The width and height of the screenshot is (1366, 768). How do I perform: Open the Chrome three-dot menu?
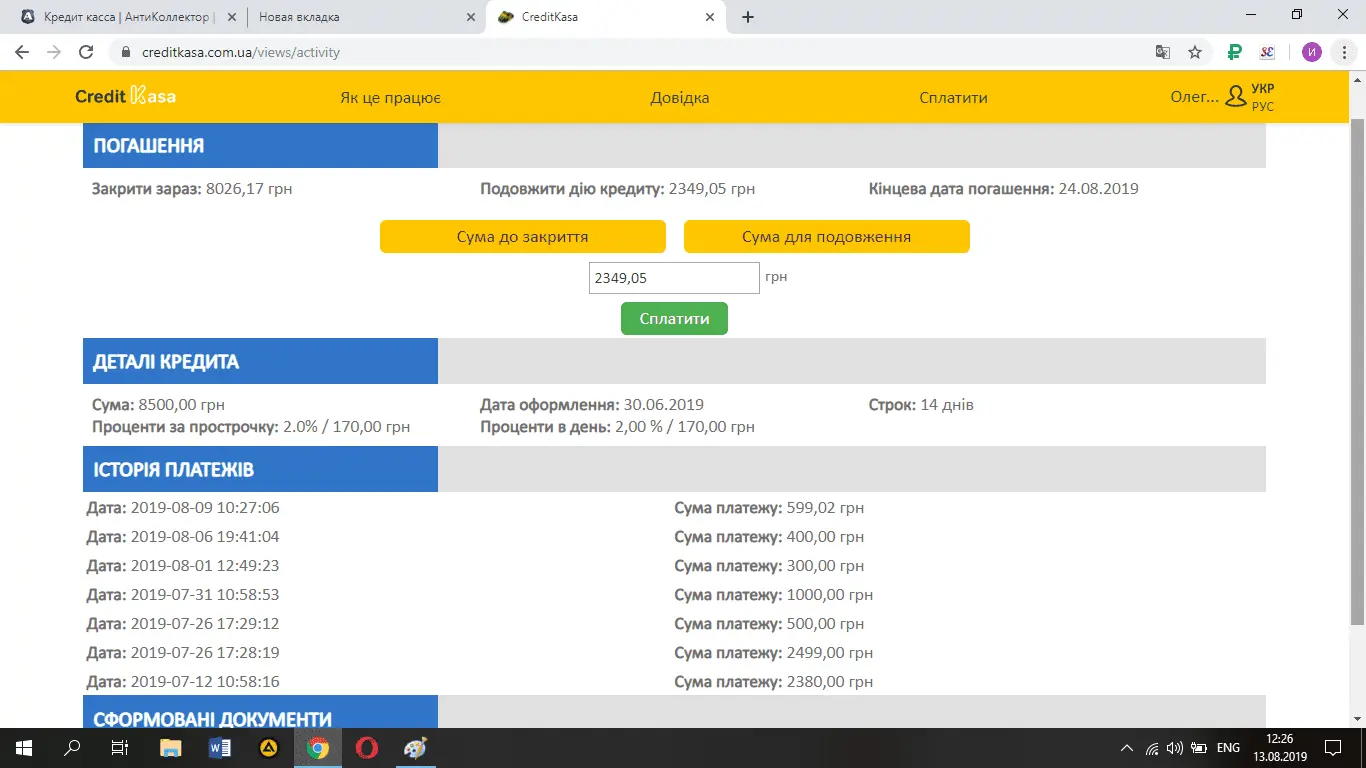(1345, 52)
